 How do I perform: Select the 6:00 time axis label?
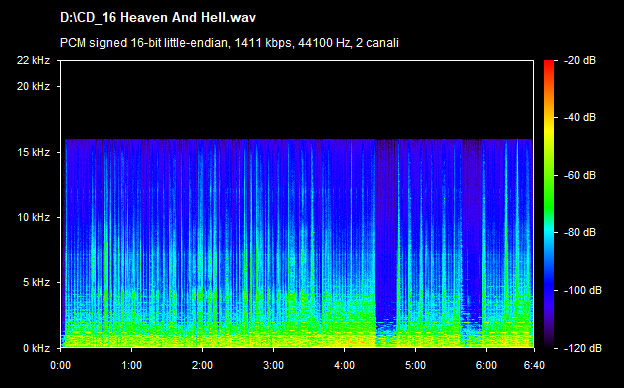point(486,365)
